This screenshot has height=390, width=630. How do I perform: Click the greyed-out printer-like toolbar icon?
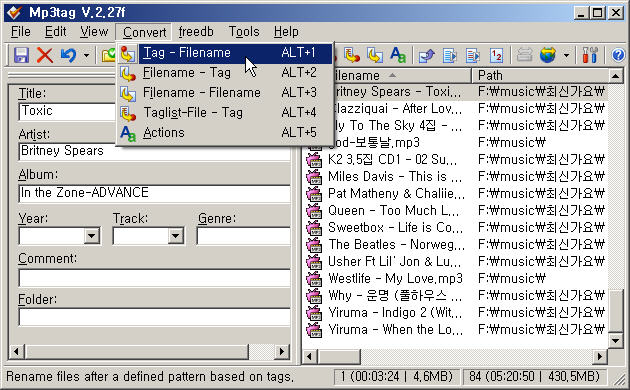click(x=524, y=55)
